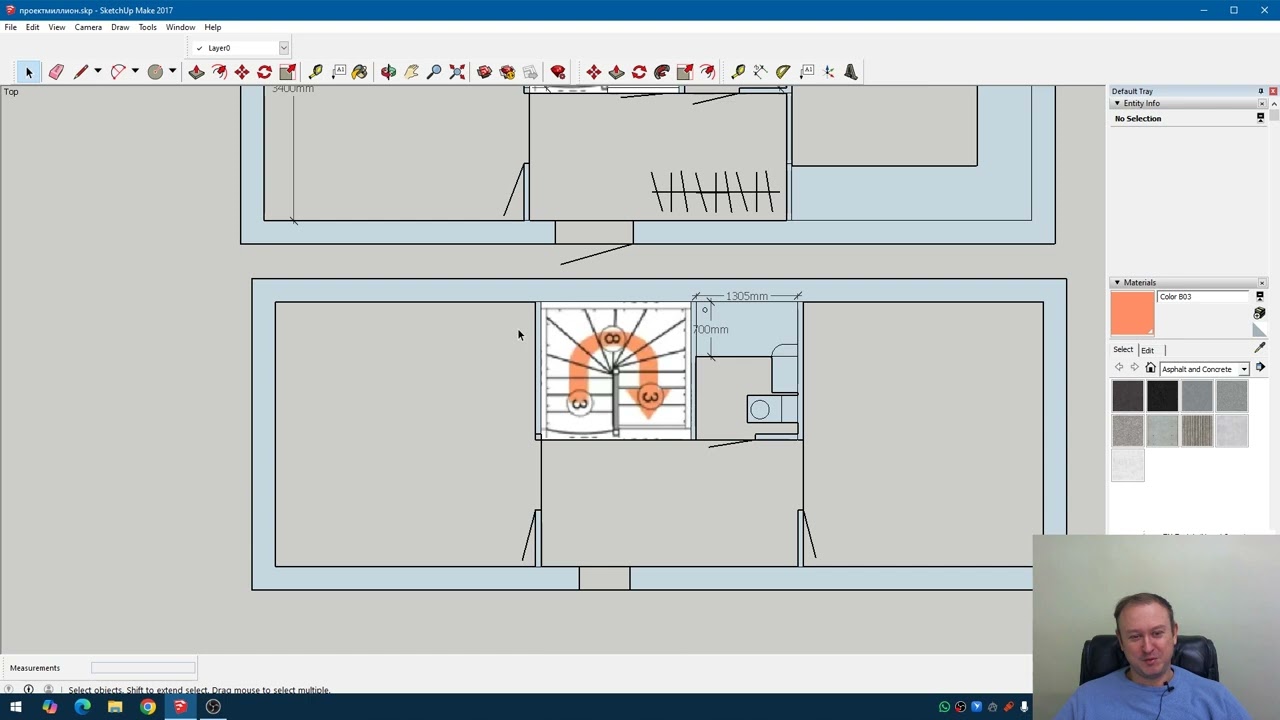This screenshot has height=720, width=1280.
Task: Activate the Arc drawing tool
Action: [x=118, y=72]
